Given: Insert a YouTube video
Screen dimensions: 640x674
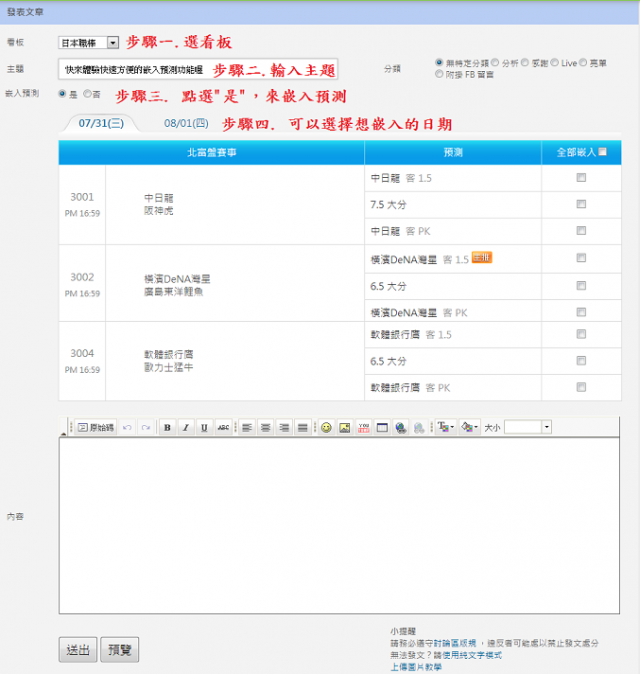Looking at the screenshot, I should [364, 427].
